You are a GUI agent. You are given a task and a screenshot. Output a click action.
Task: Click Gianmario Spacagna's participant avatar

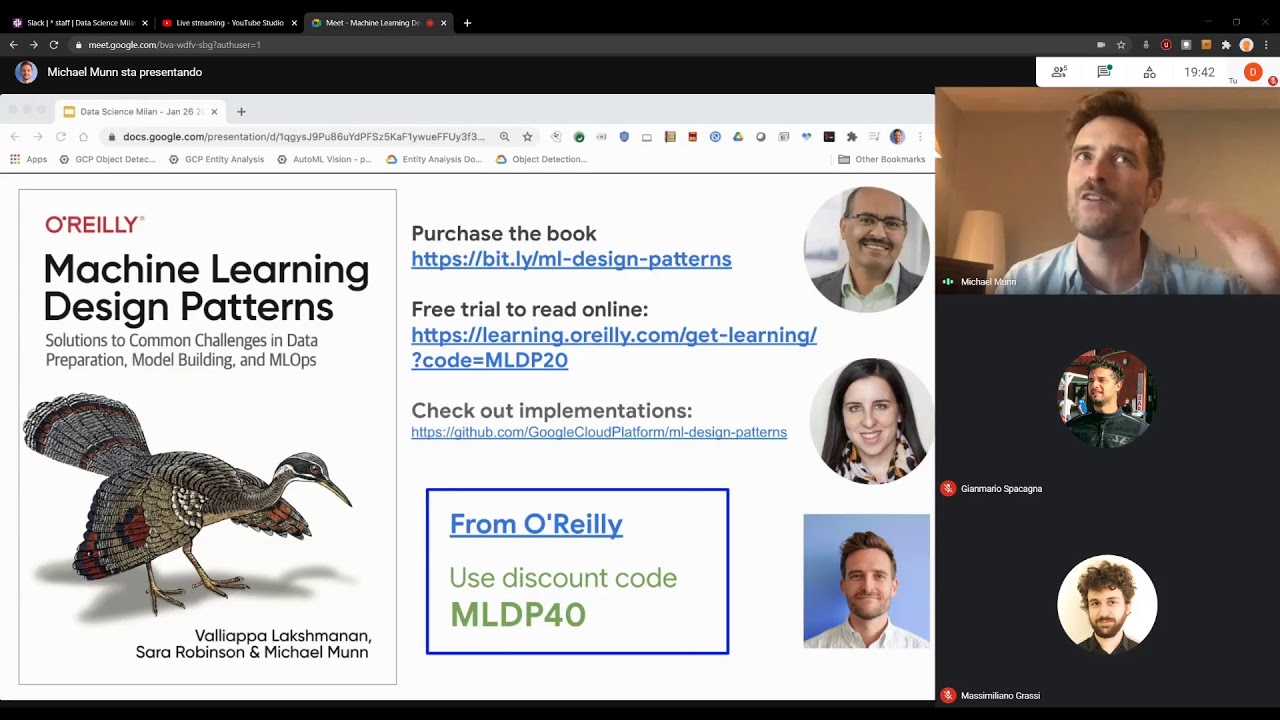[x=1107, y=397]
